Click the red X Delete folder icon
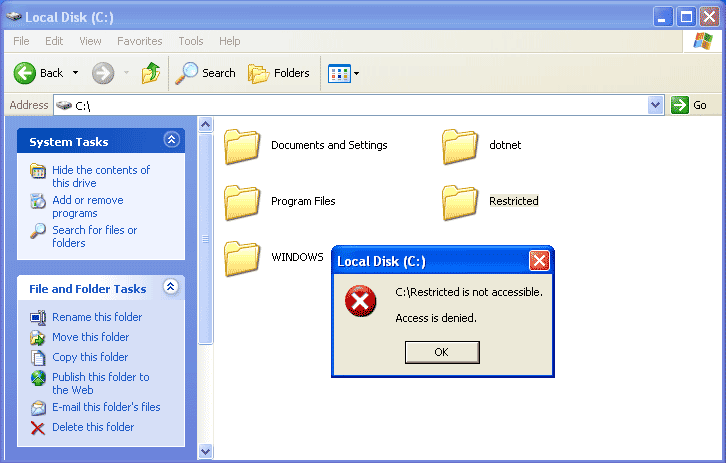Screen dimensions: 726x463 coord(38,428)
